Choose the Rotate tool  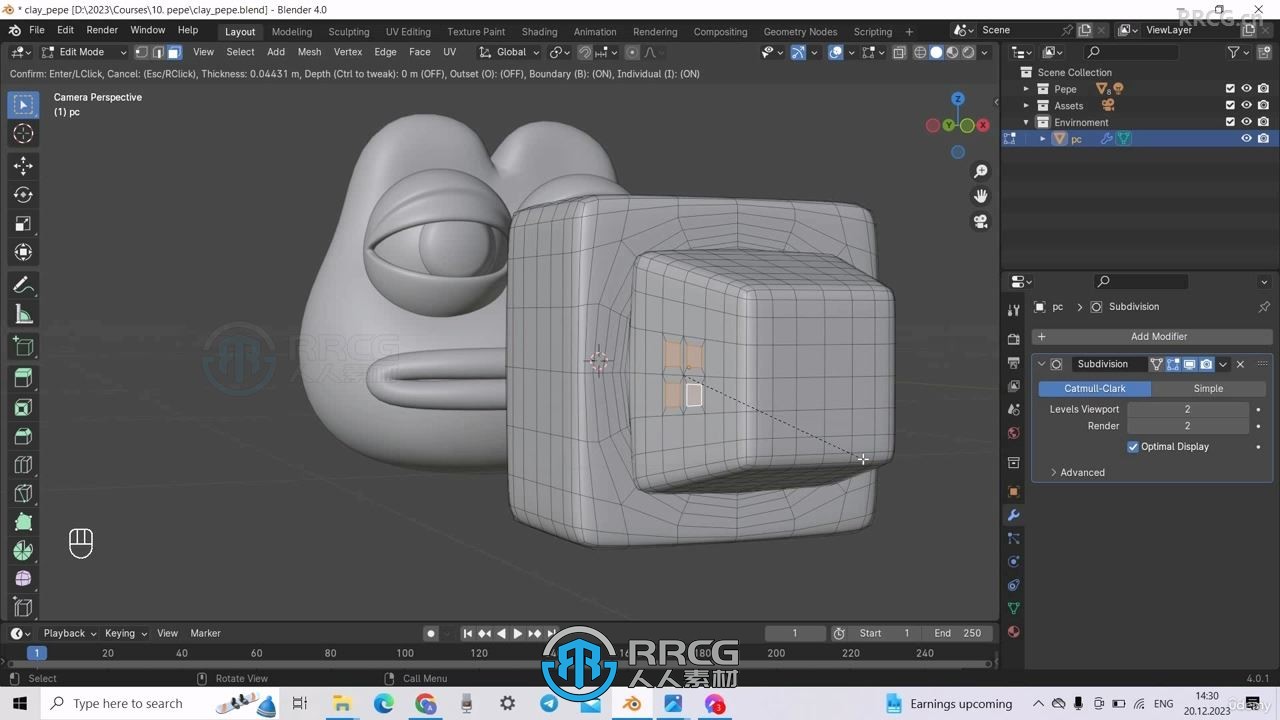[23, 195]
